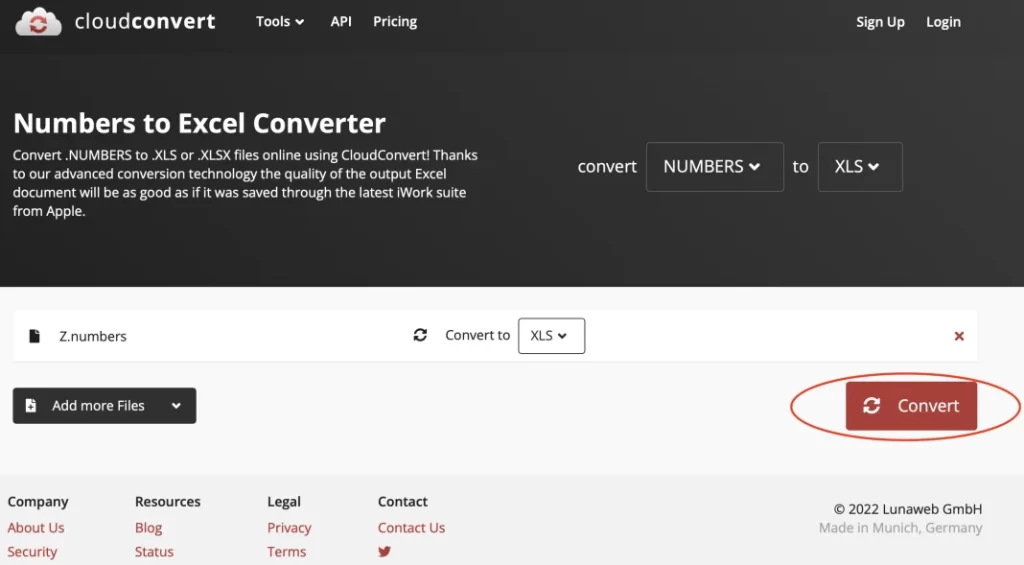Open the Tools dropdown menu

coord(280,22)
